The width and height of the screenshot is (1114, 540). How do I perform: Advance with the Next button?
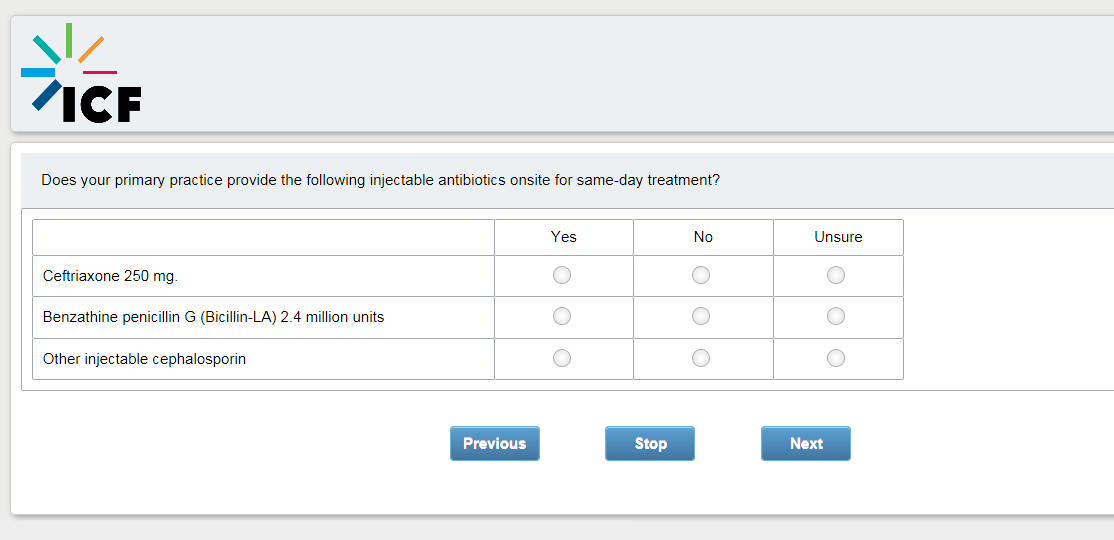(806, 443)
